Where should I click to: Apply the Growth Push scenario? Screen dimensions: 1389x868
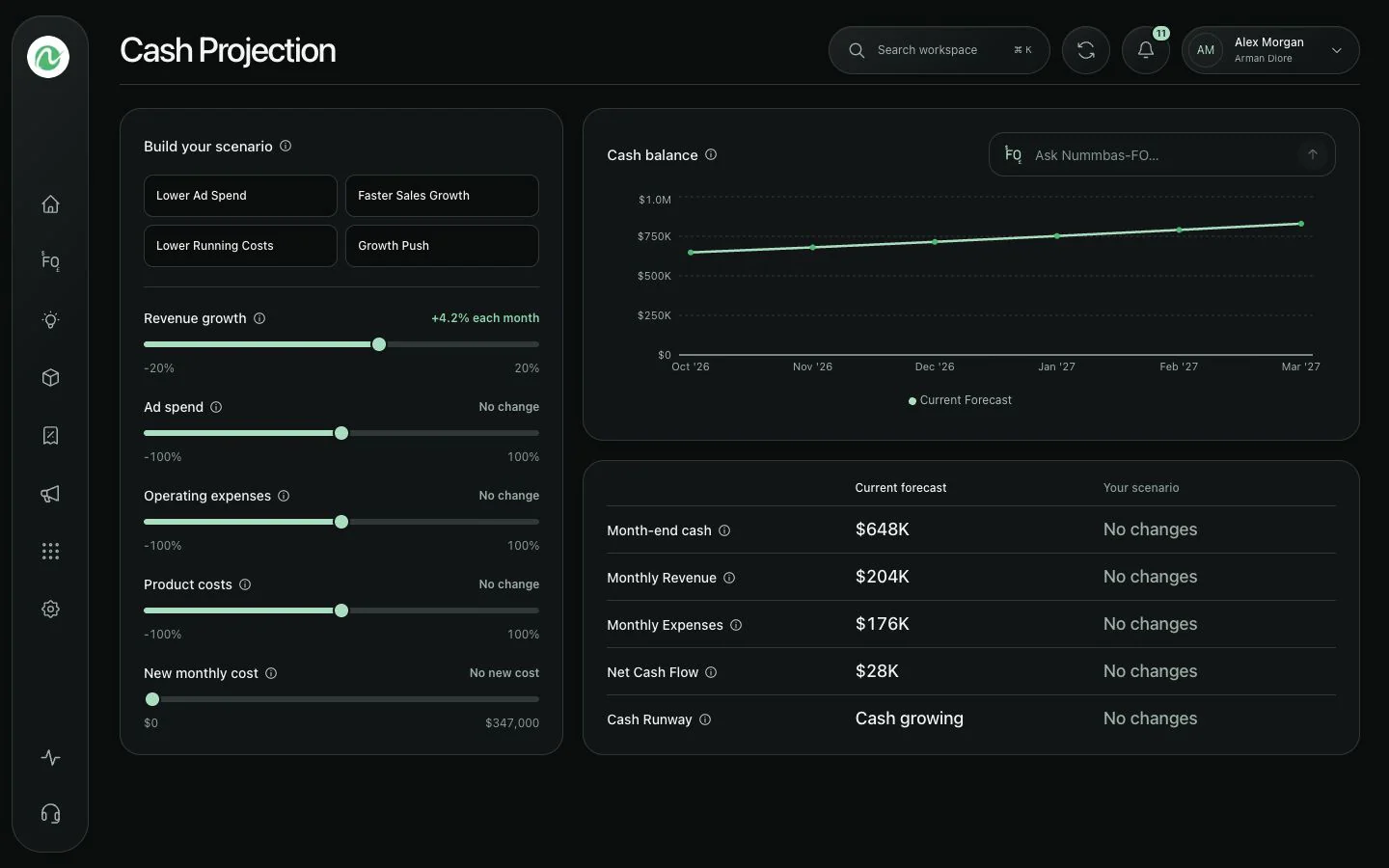pos(442,246)
